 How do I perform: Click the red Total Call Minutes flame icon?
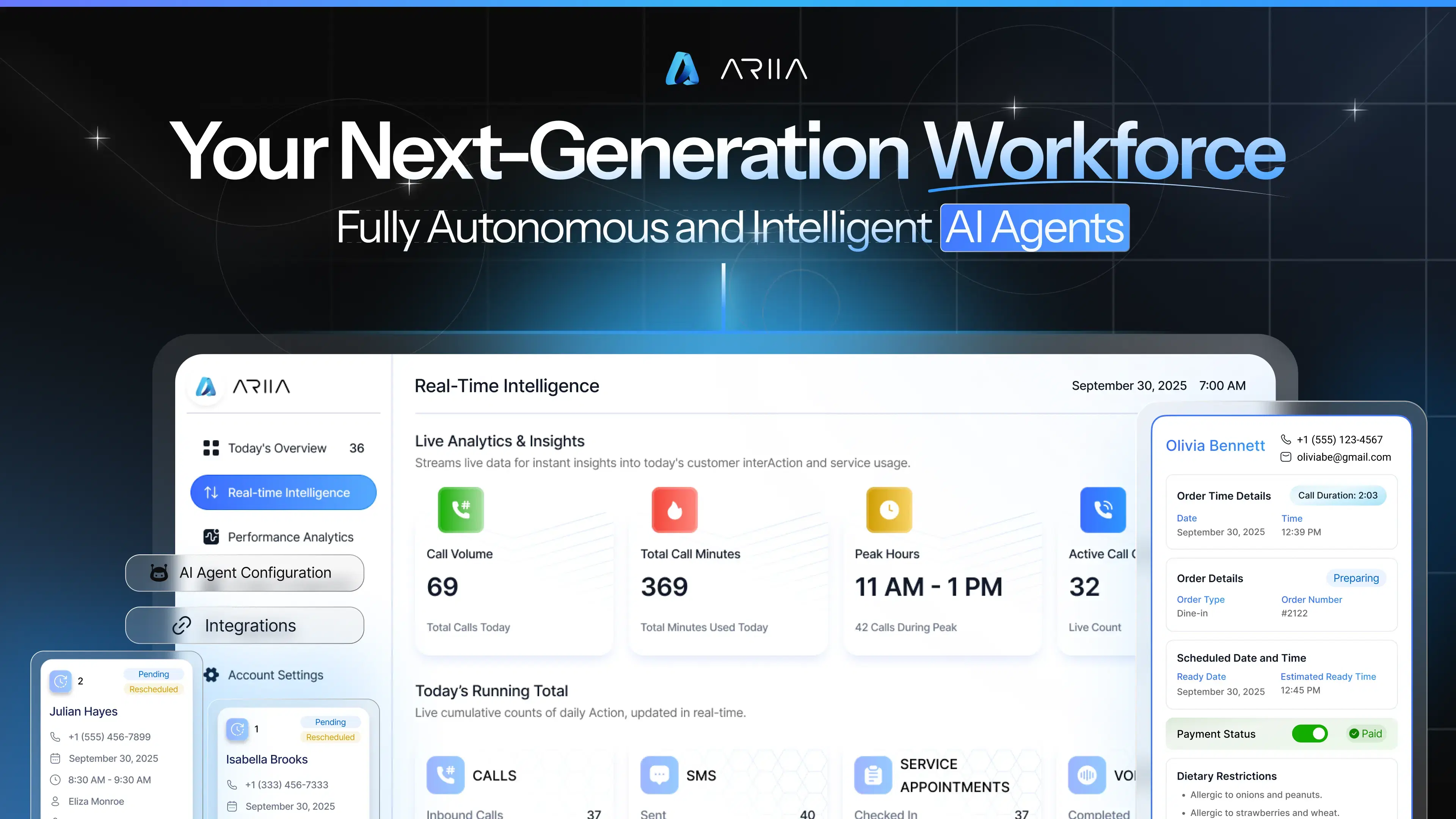coord(674,510)
